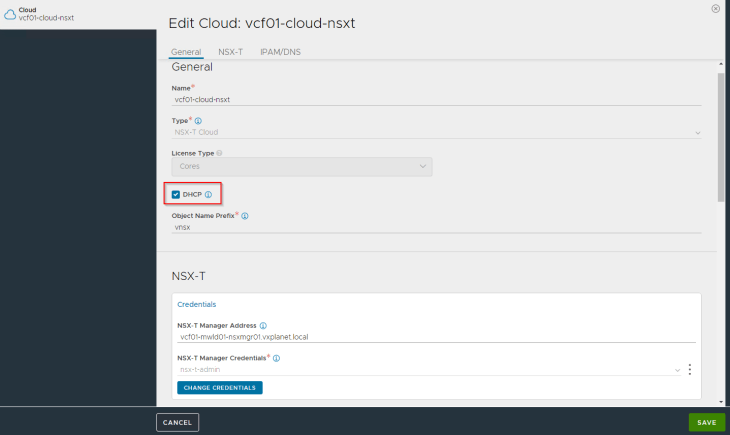Click the info icon next to Type
Image resolution: width=730 pixels, height=435 pixels.
[x=198, y=121]
